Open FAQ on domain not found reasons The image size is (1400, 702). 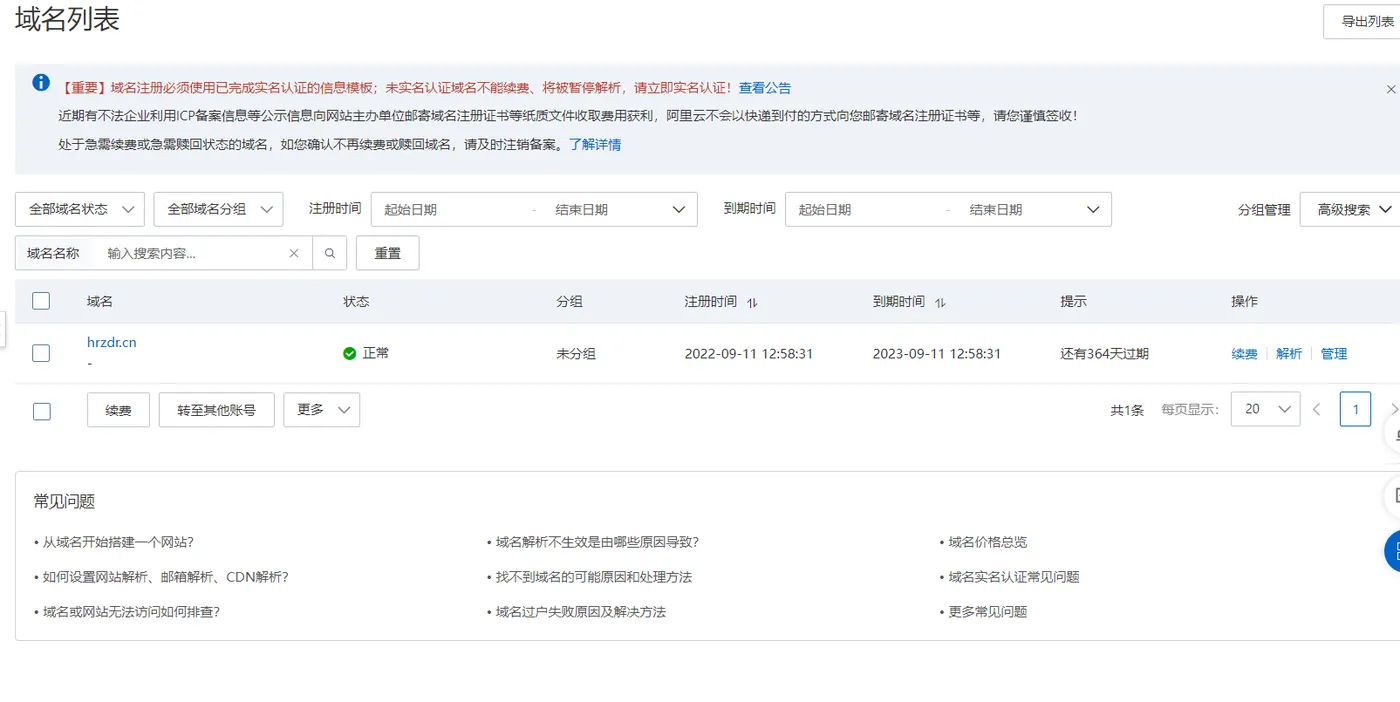coord(594,577)
